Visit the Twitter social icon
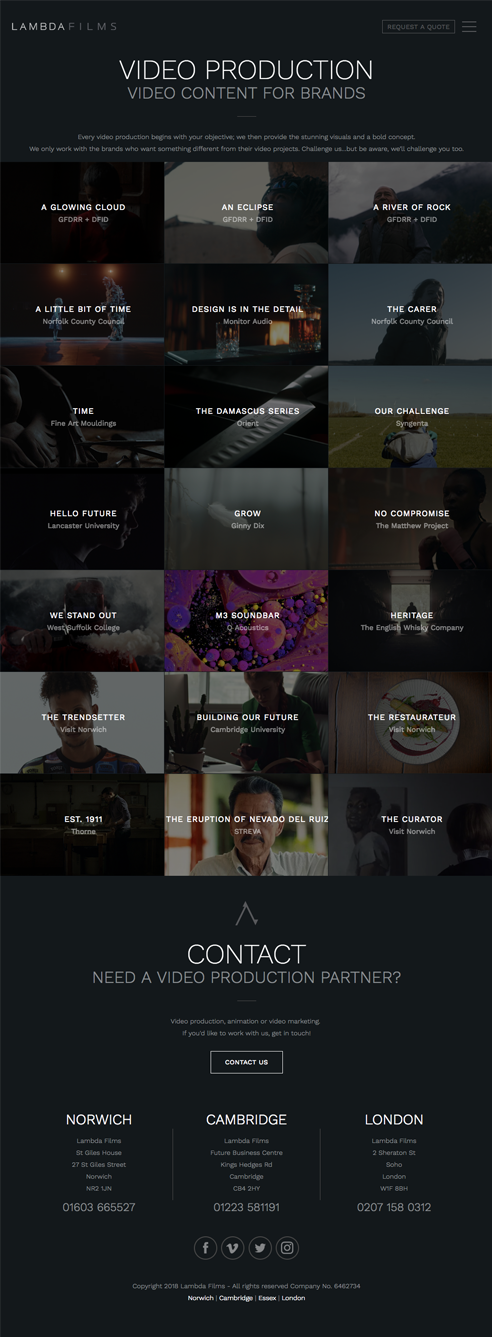 (x=260, y=1247)
